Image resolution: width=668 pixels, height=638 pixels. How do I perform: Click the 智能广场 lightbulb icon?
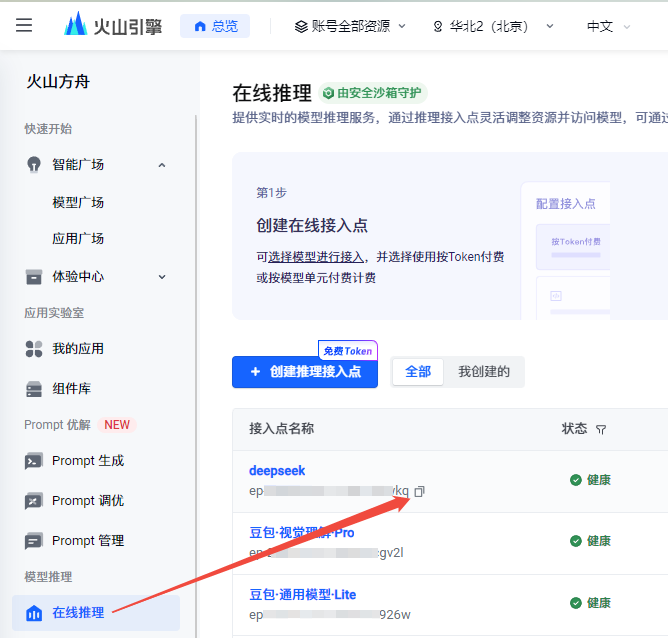pyautogui.click(x=34, y=164)
